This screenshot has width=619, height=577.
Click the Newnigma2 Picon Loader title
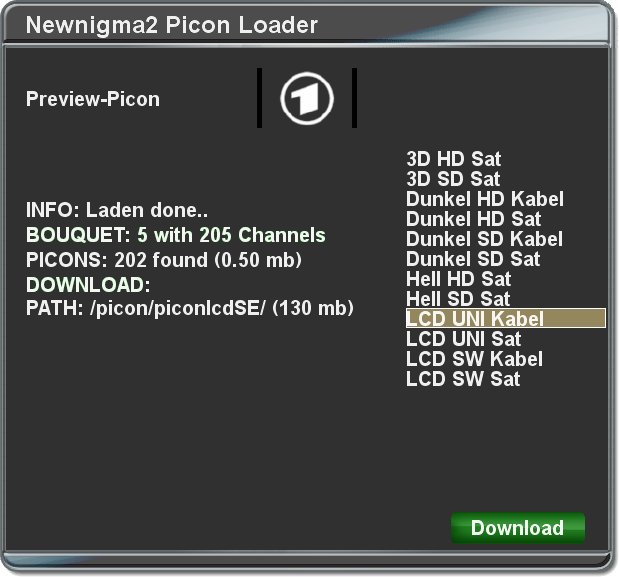(171, 25)
